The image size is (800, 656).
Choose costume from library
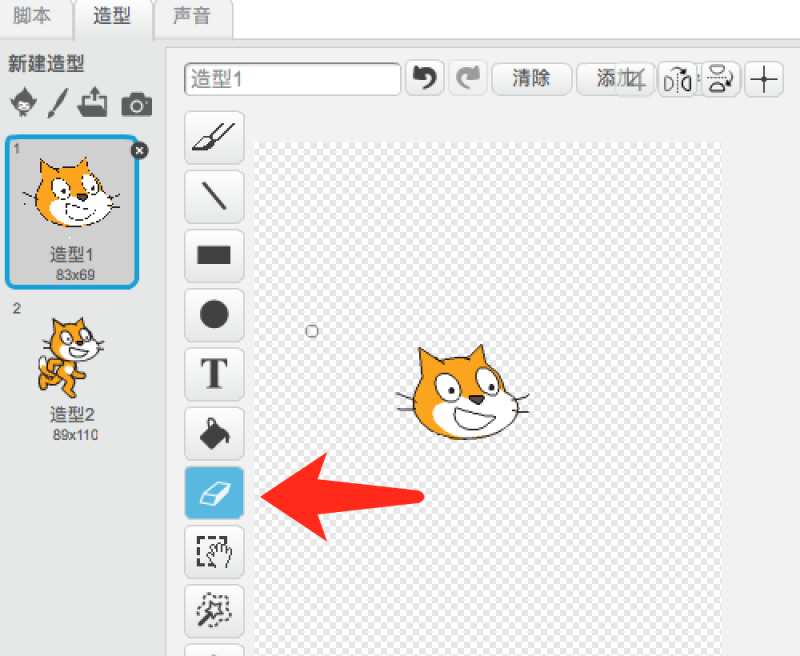23,102
